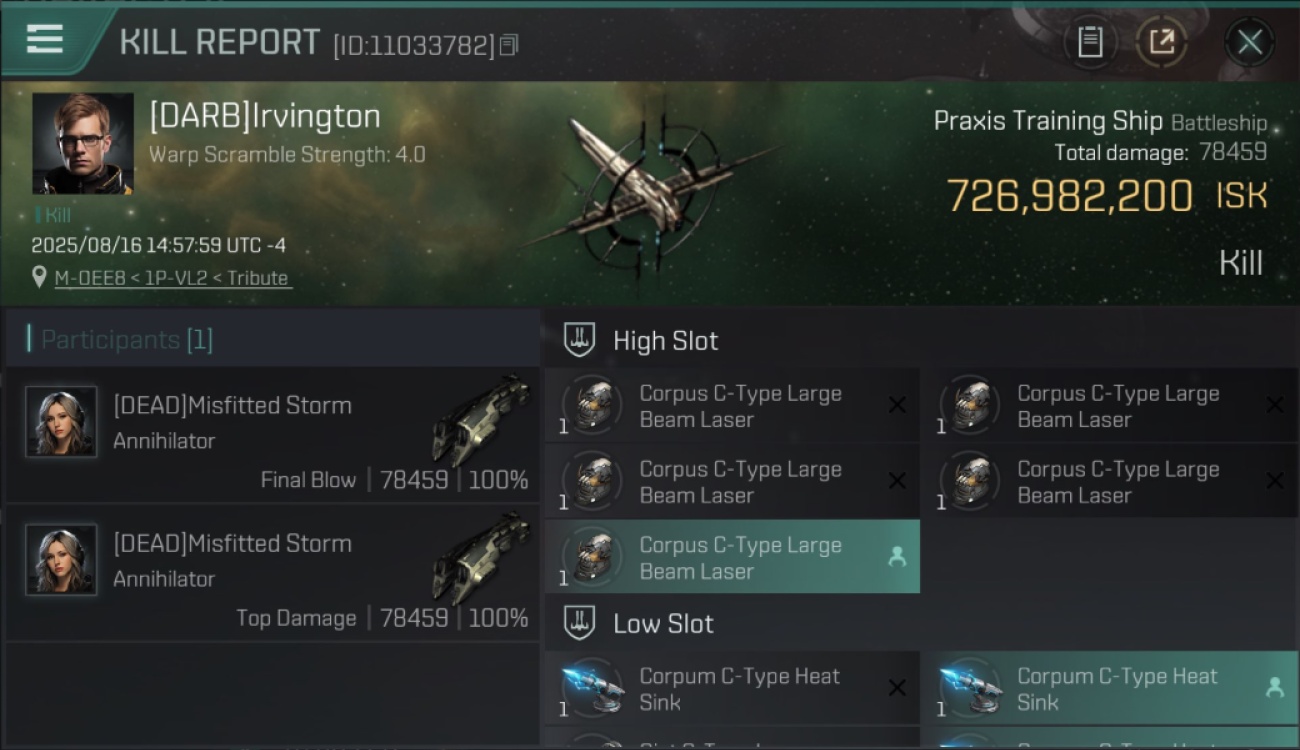Click the X mark on the Corpum C-Type Heat Sink

coord(897,688)
